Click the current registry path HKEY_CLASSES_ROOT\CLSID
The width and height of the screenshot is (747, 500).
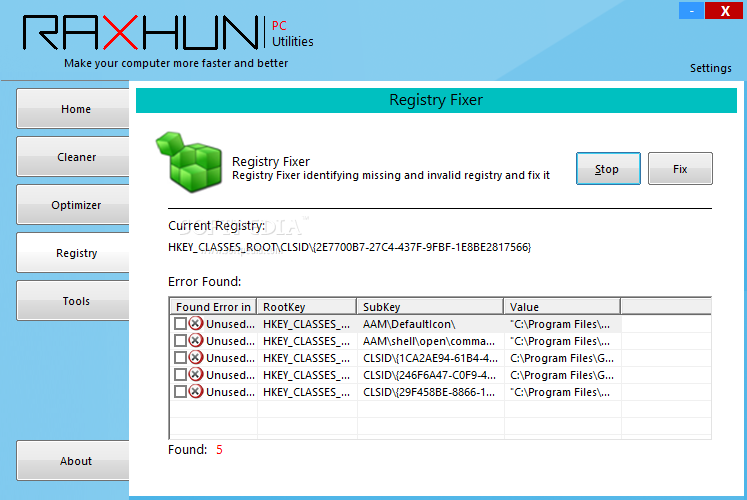tap(349, 247)
